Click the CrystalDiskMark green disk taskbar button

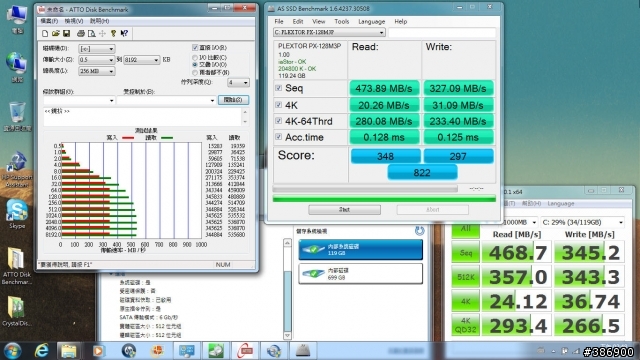216,351
